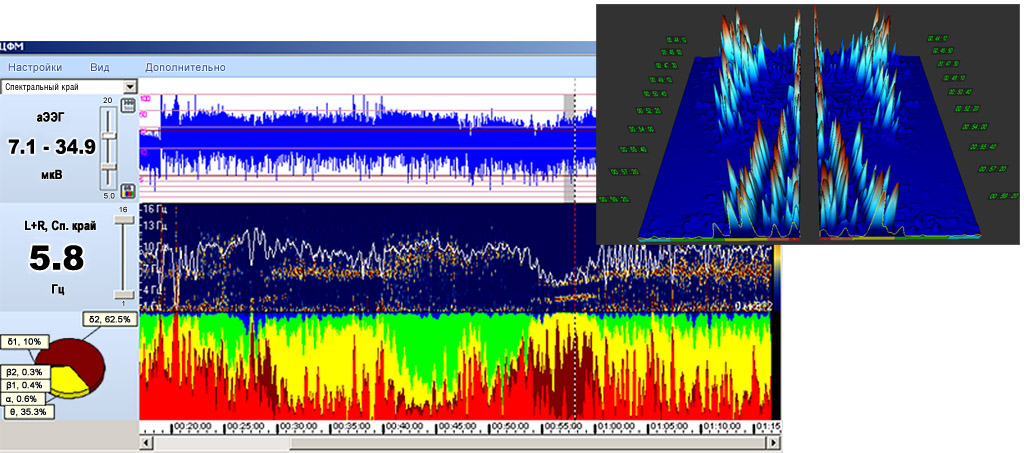
Task: Click the L+R, Сп. край label
Action: (x=59, y=226)
